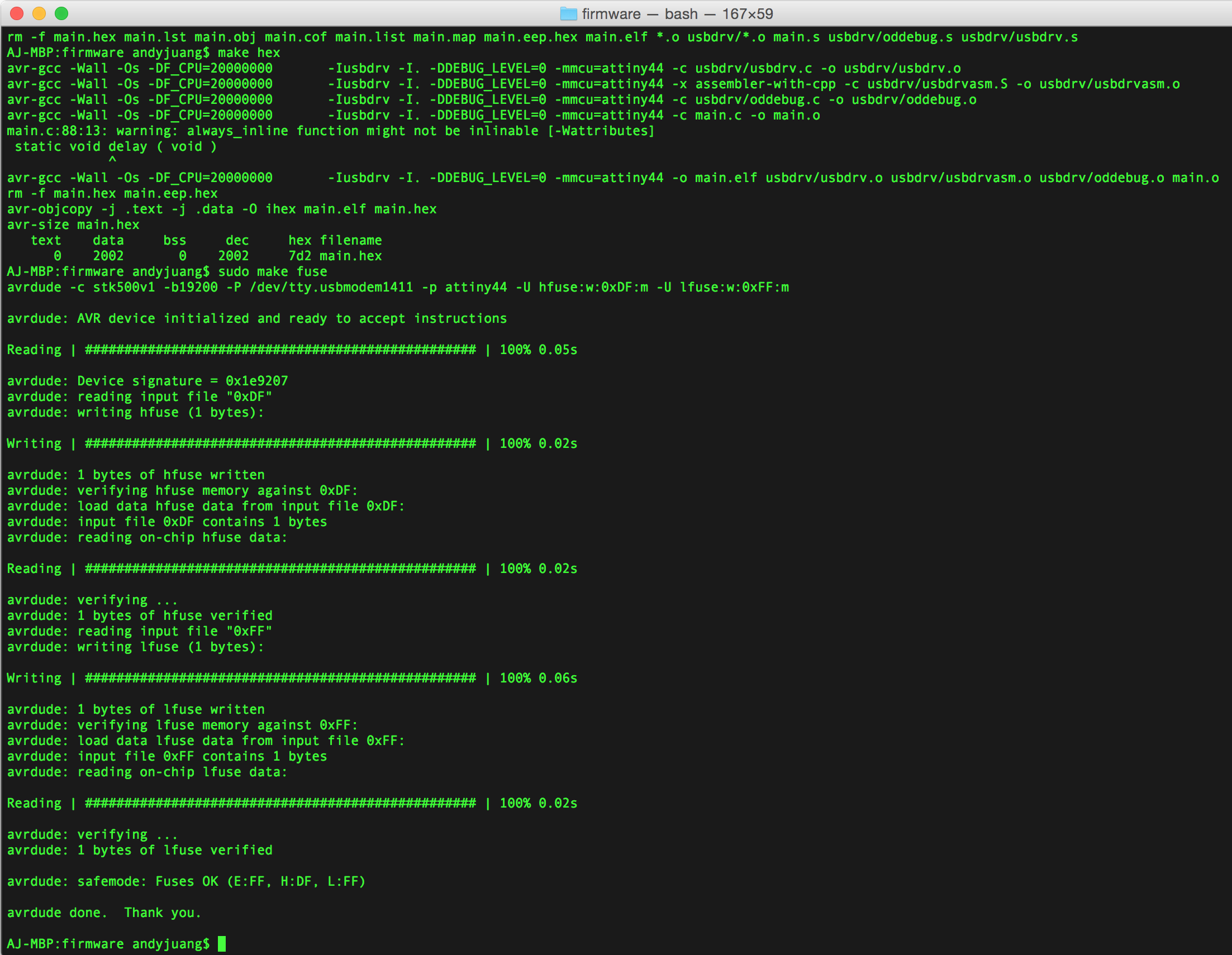Image resolution: width=1232 pixels, height=955 pixels.
Task: Click the Reading progress bar showing 0.05s
Action: point(292,350)
